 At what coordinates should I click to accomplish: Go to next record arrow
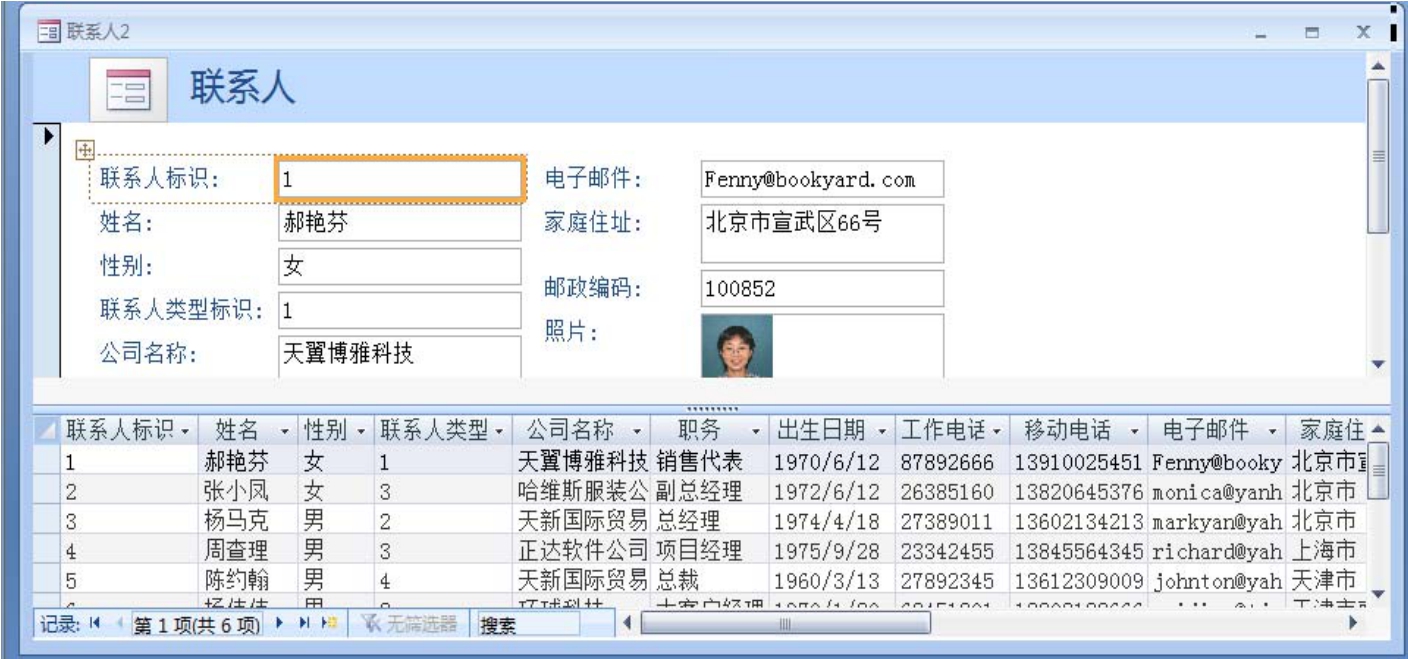[280, 624]
